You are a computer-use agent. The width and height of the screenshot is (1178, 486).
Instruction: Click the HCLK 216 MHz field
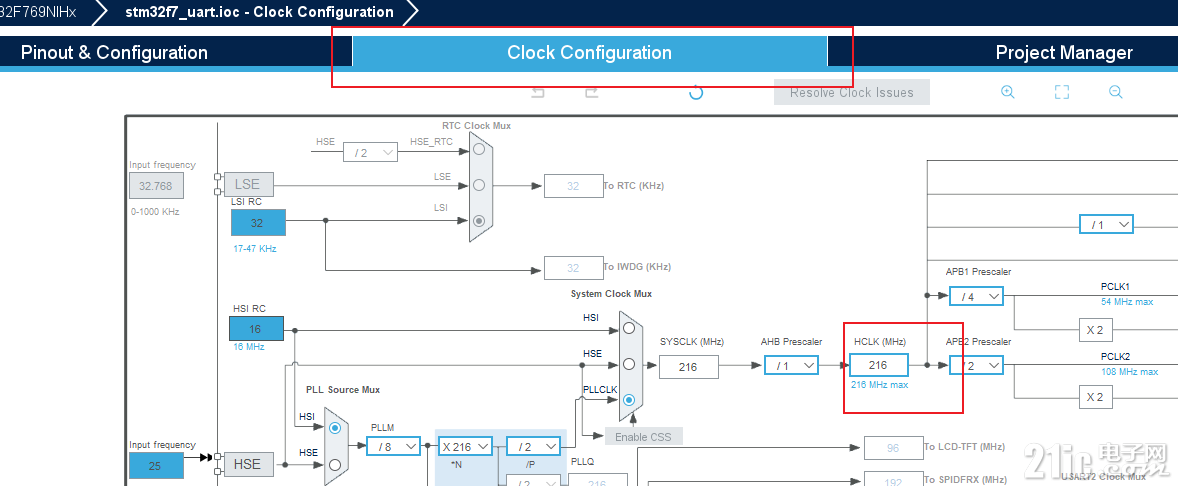click(x=878, y=366)
